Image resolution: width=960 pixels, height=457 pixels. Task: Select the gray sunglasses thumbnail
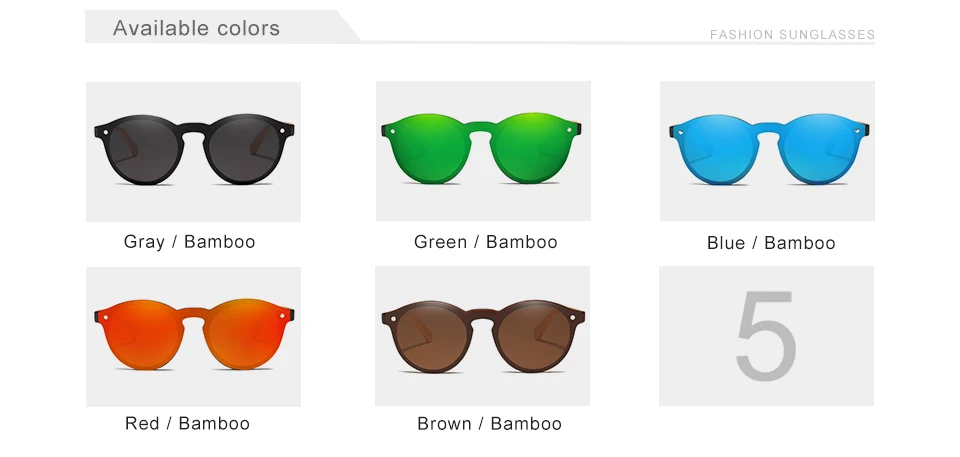(x=193, y=152)
